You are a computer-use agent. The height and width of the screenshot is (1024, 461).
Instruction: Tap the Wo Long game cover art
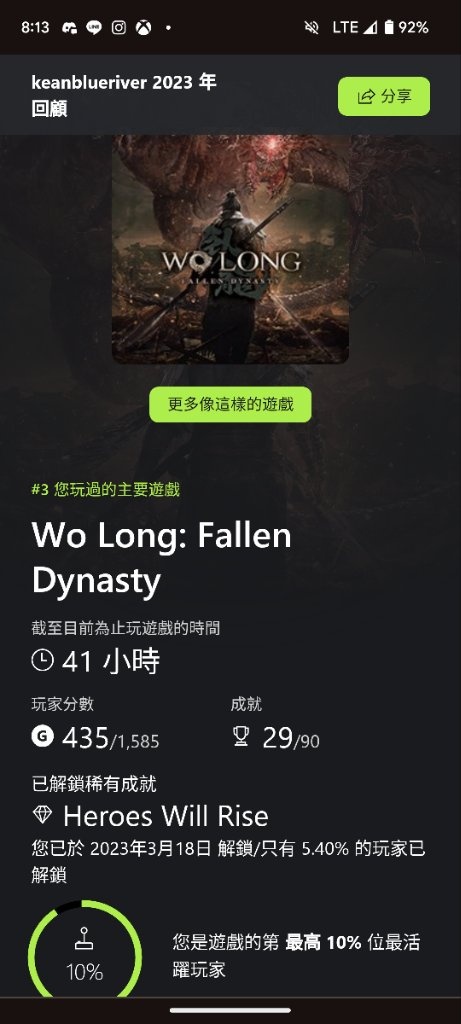[x=230, y=249]
